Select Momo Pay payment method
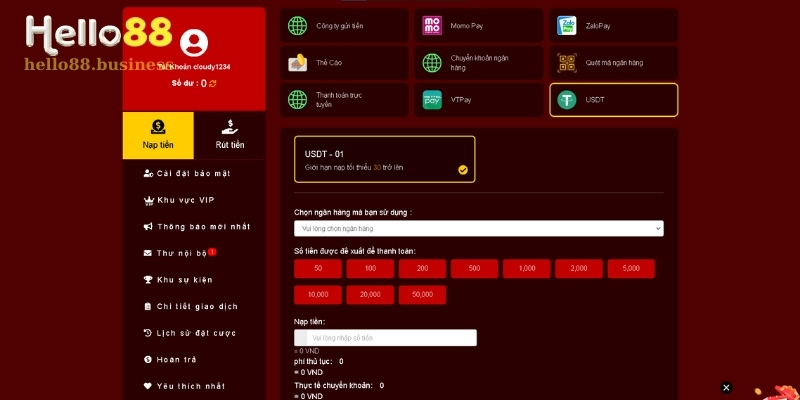Image resolution: width=800 pixels, height=400 pixels. [x=479, y=26]
